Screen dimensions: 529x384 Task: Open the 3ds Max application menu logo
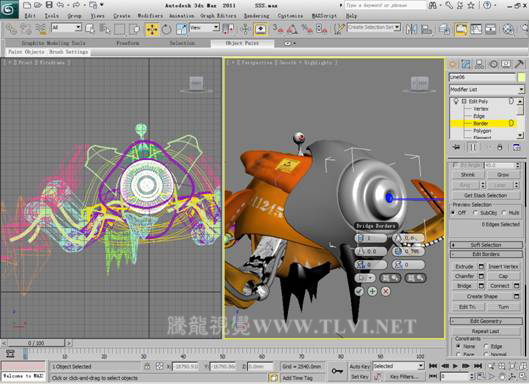9,9
